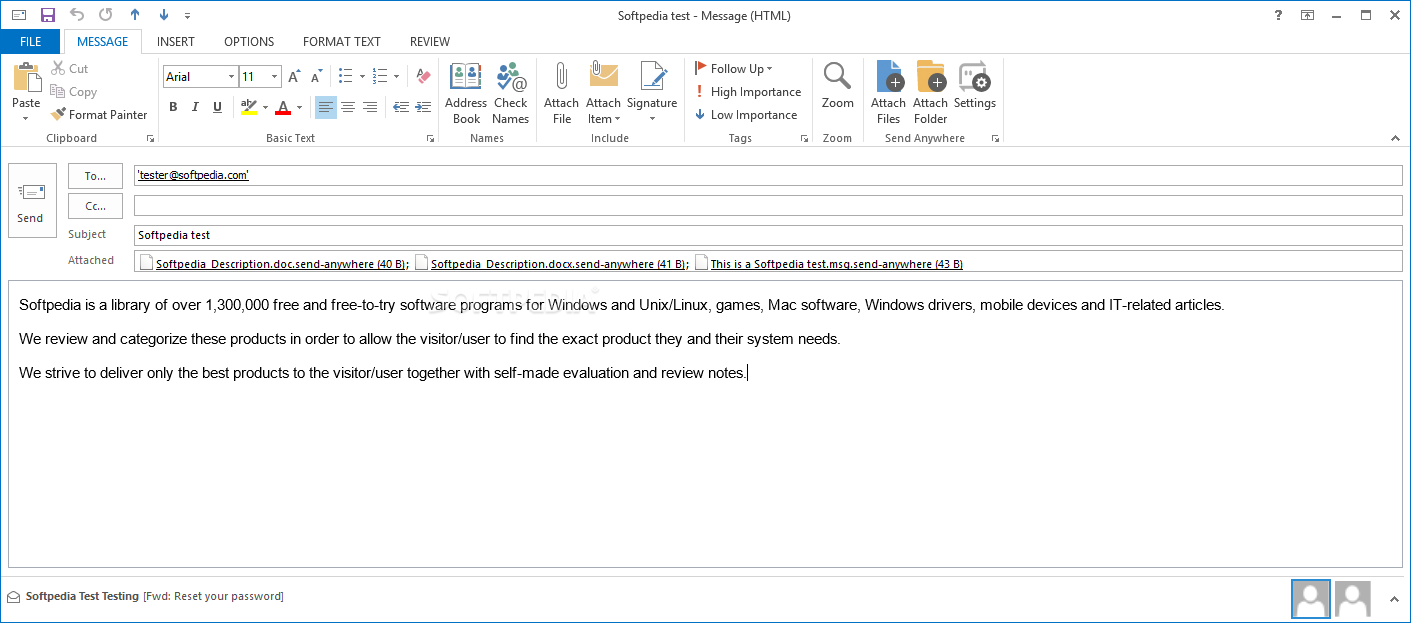Open the Arial font name dropdown
The image size is (1411, 623).
[232, 77]
